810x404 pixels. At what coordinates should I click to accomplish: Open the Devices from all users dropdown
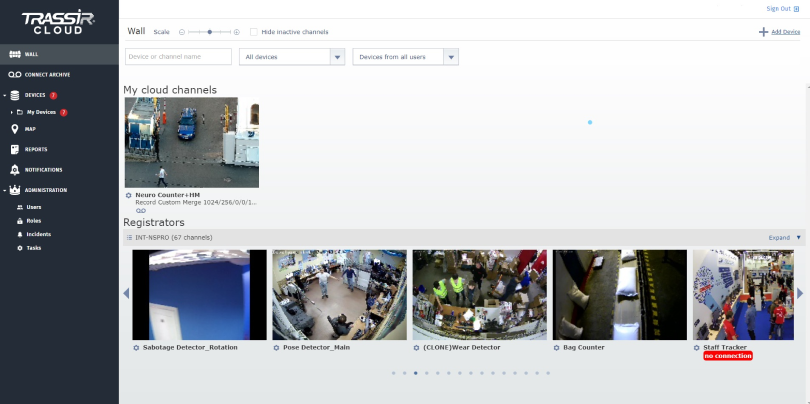pyautogui.click(x=451, y=57)
